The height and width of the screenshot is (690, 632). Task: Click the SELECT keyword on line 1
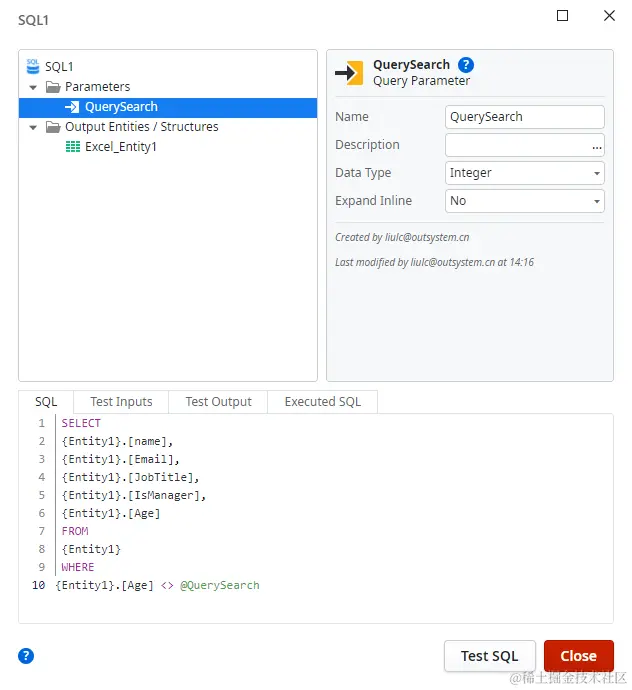click(81, 423)
